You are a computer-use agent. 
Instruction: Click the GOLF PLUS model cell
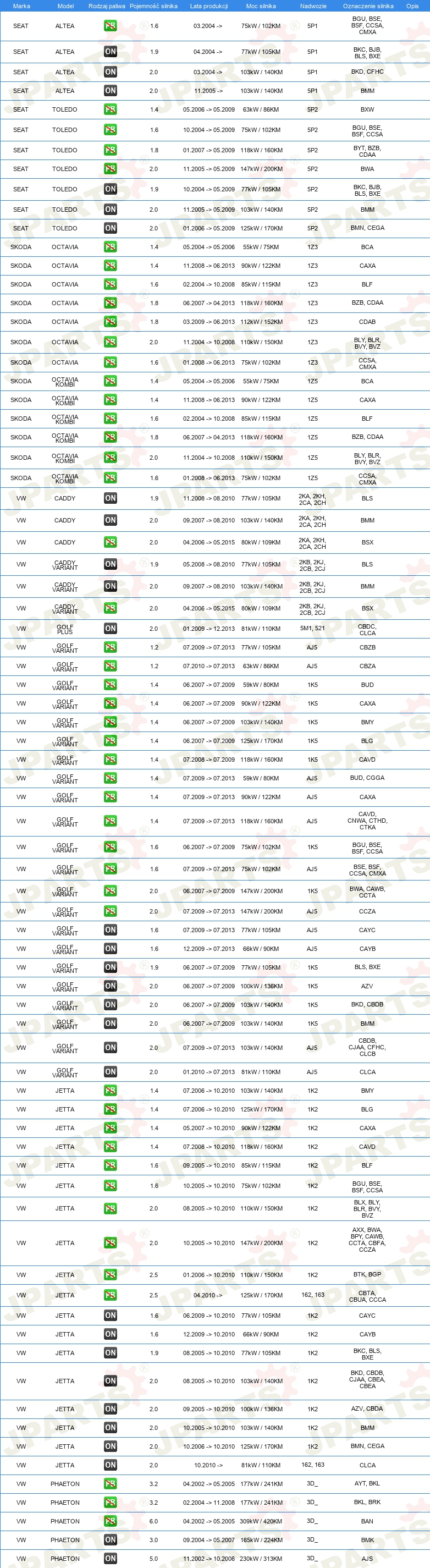coord(65,629)
